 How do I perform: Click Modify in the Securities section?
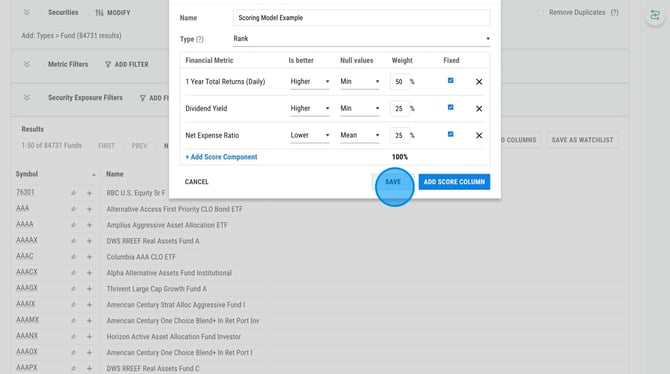click(x=113, y=13)
